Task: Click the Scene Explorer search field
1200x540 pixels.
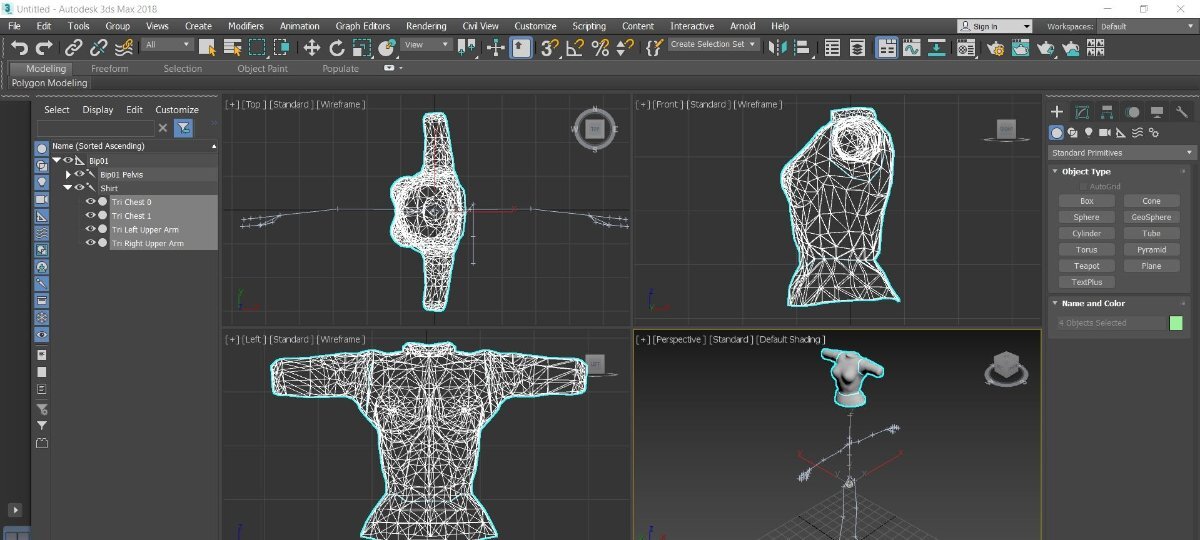Action: [x=96, y=128]
